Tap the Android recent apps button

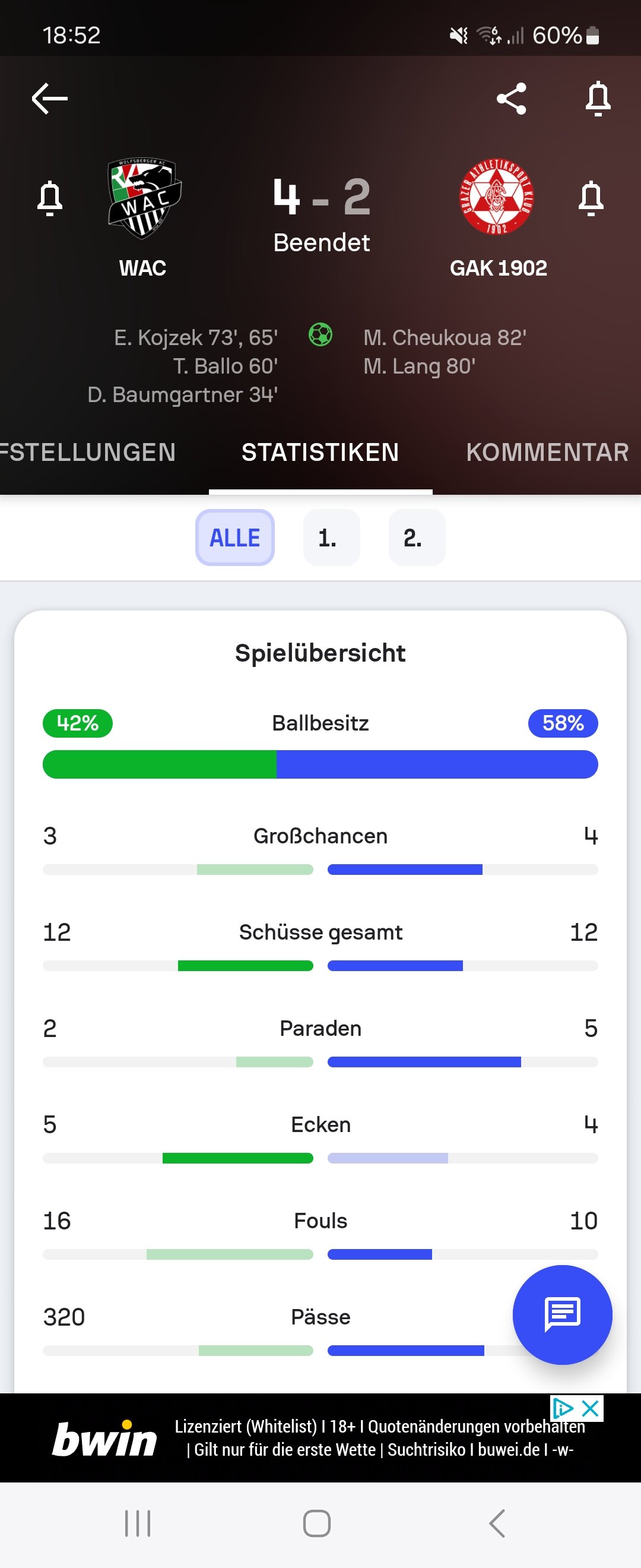coord(138,1523)
